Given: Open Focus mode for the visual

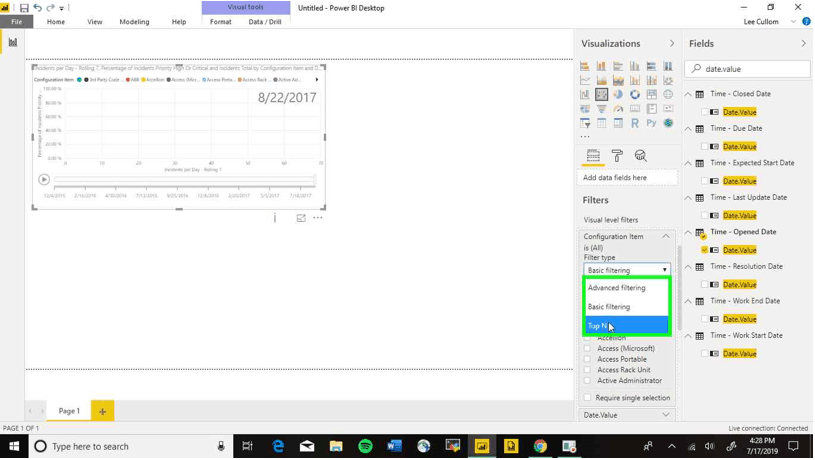Looking at the screenshot, I should coord(301,218).
